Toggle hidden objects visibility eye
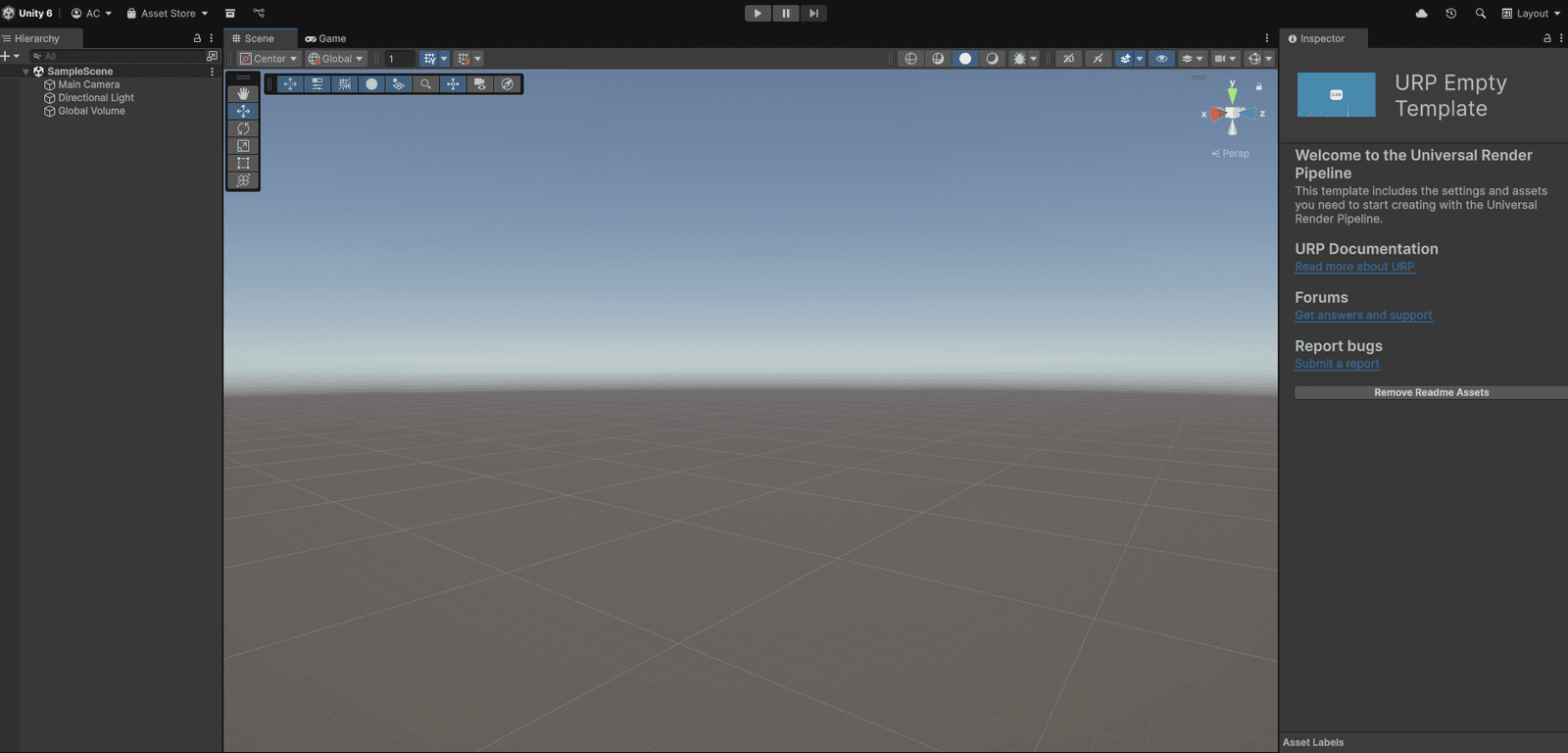Viewport: 1568px width, 753px height. (x=1161, y=59)
